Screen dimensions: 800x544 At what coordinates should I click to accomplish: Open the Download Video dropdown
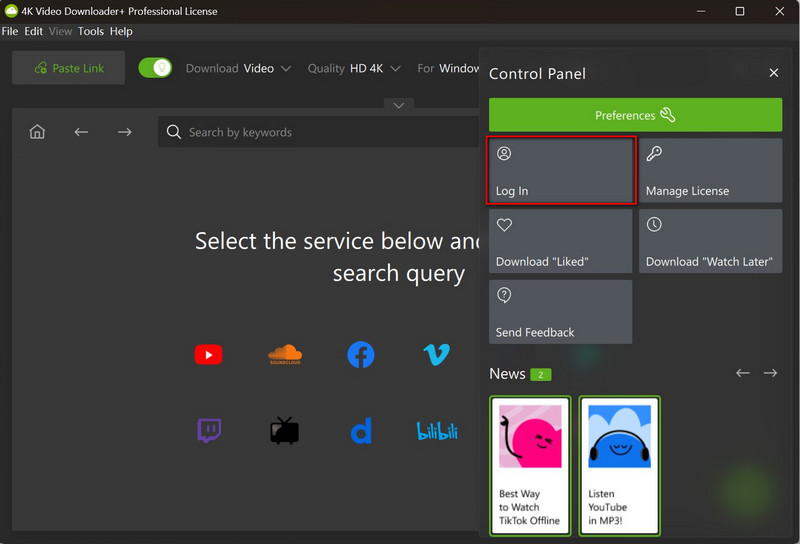238,68
